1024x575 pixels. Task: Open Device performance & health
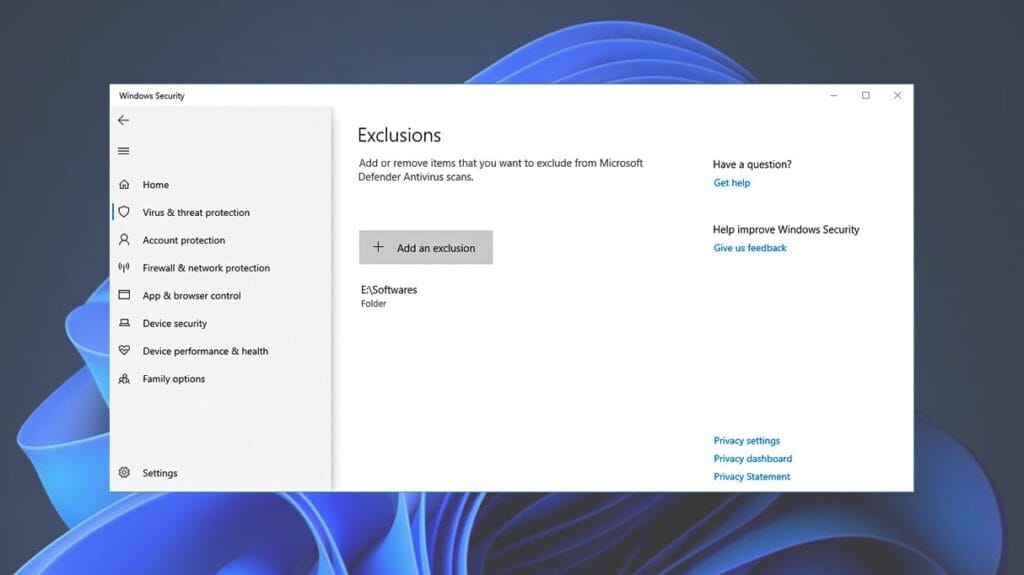point(205,351)
